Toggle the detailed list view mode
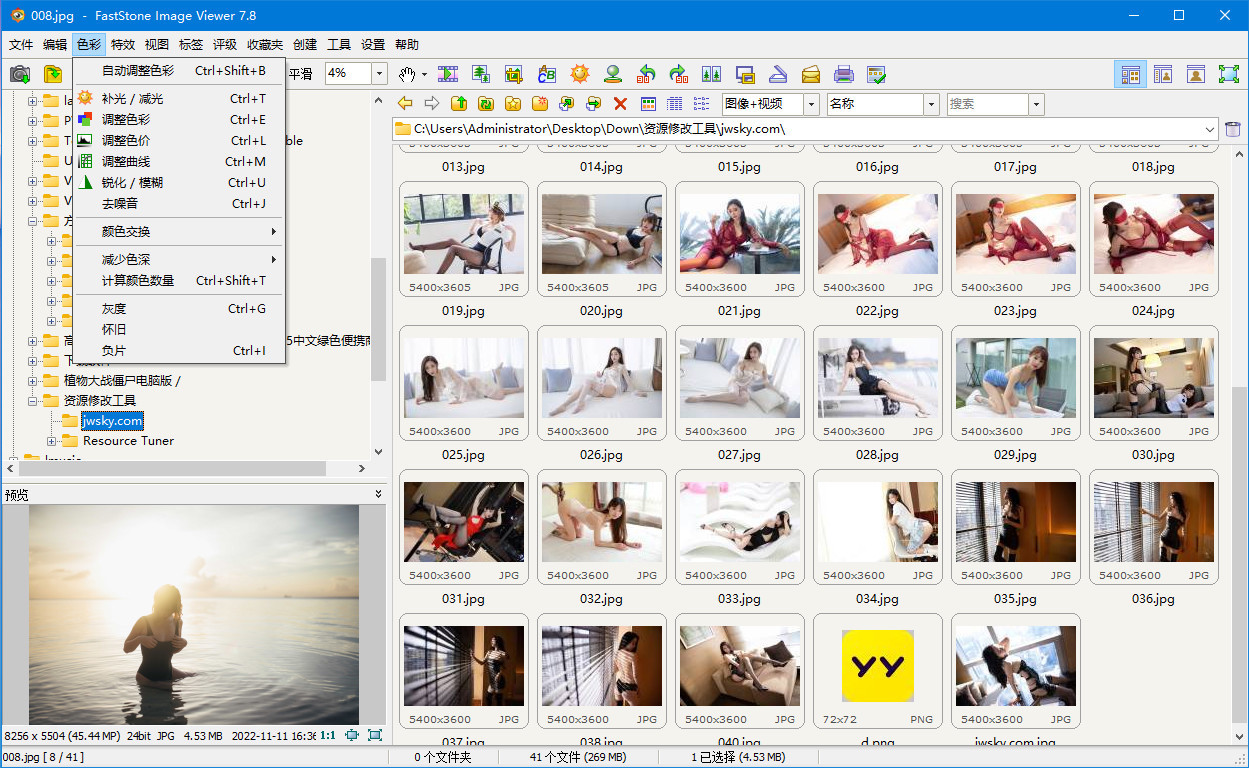The height and width of the screenshot is (768, 1249). (674, 103)
